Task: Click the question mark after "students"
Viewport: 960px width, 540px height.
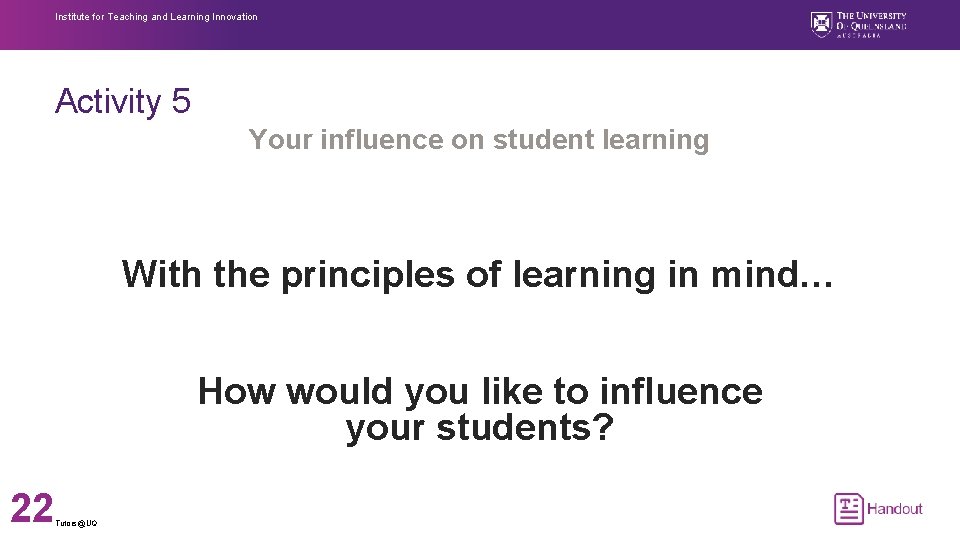Action: click(604, 426)
